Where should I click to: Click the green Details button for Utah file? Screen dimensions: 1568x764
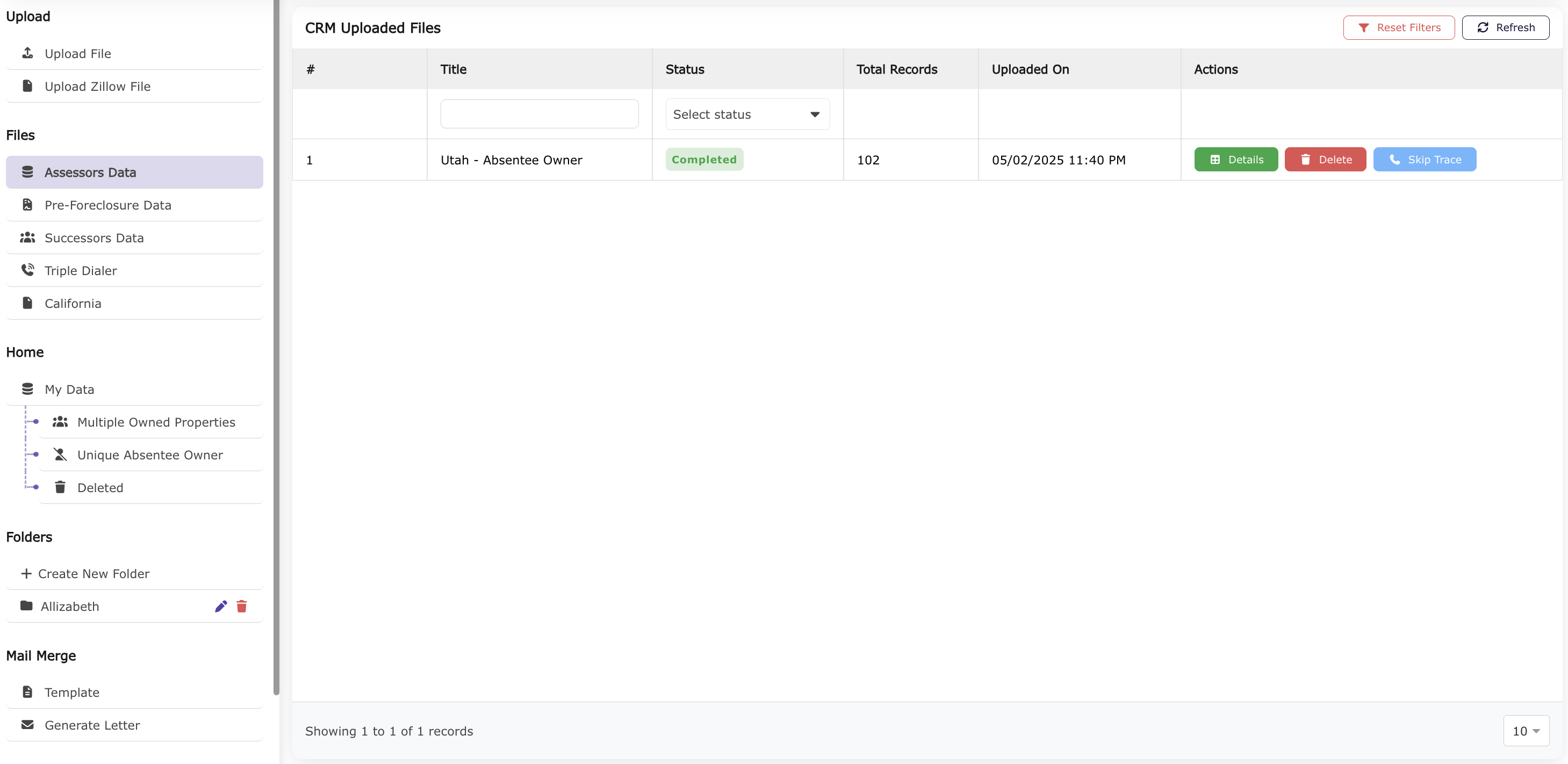(x=1236, y=159)
